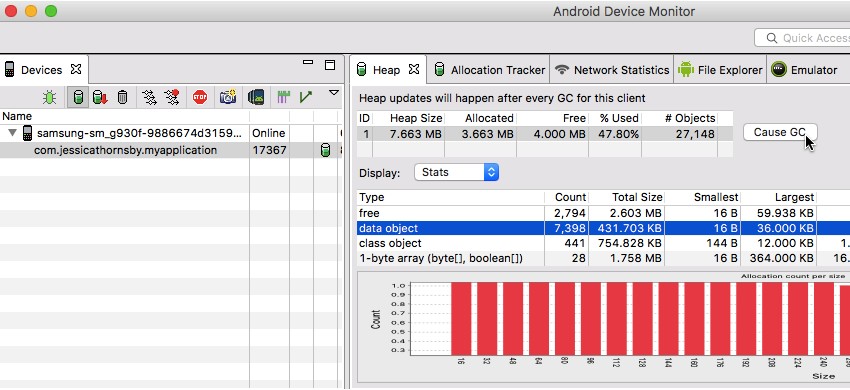The image size is (850, 390).
Task: Click the Update Threads icon
Action: click(149, 97)
